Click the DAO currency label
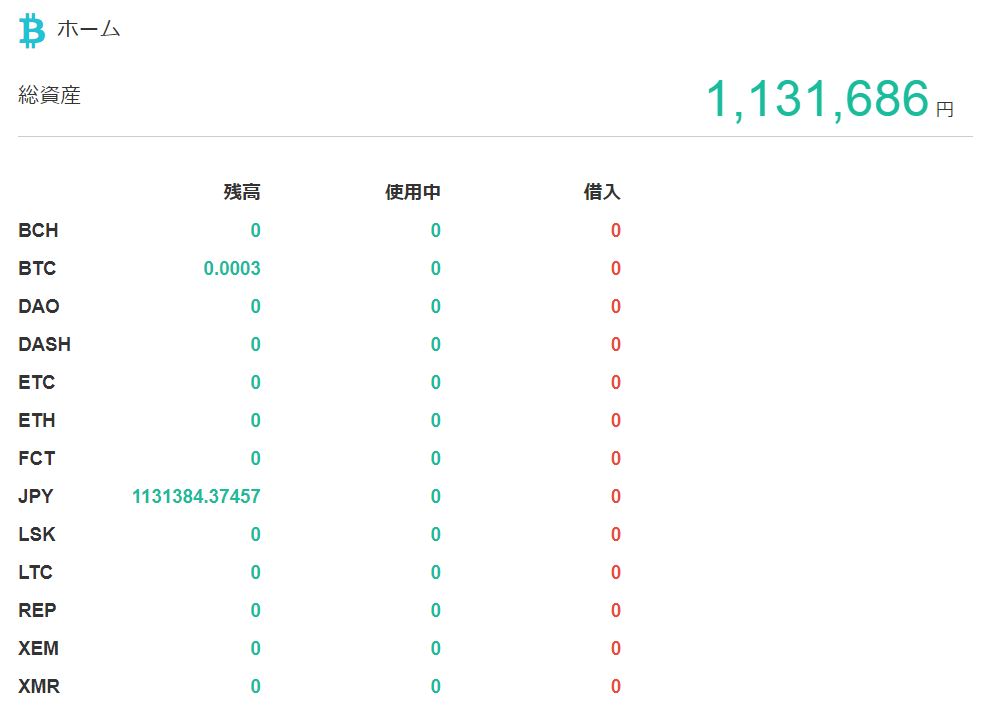Screen dimensions: 985x710 (39, 307)
